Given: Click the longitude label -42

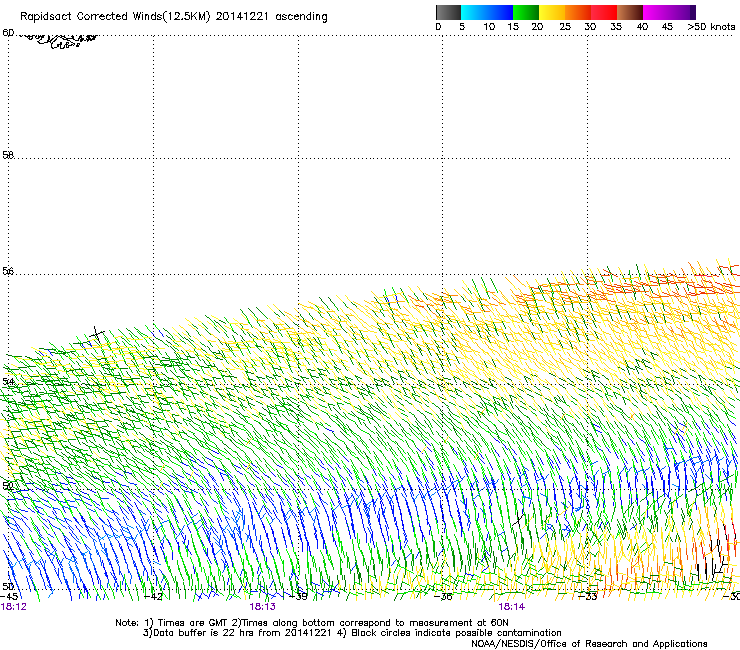Looking at the screenshot, I should pos(153,596).
